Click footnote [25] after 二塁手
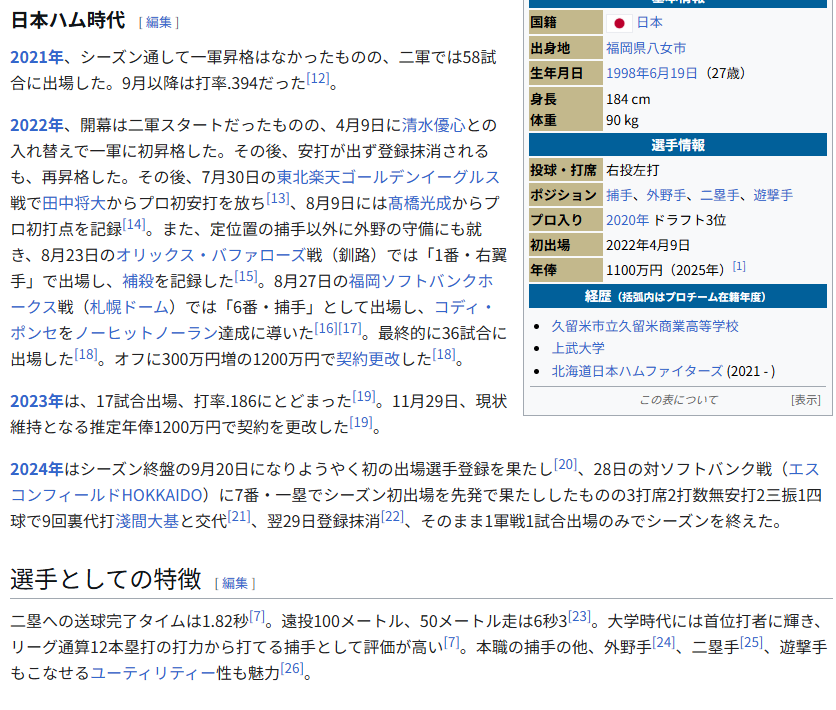This screenshot has height=710, width=836. coord(751,643)
